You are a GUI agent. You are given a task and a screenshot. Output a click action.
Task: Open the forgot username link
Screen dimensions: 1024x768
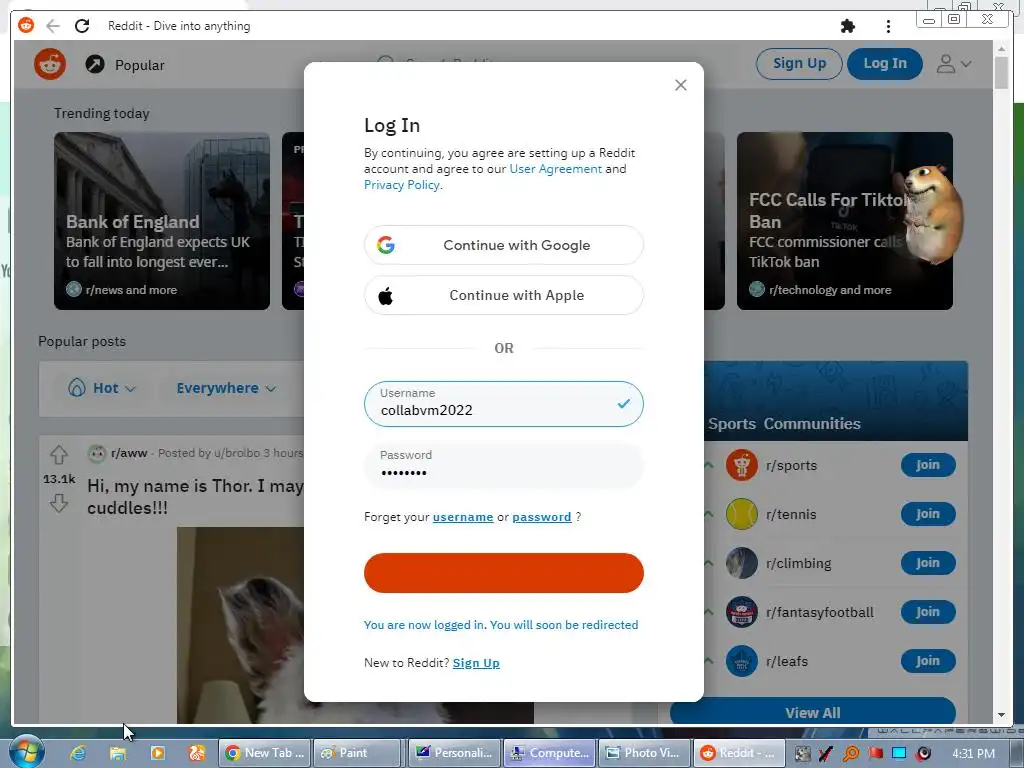[463, 517]
